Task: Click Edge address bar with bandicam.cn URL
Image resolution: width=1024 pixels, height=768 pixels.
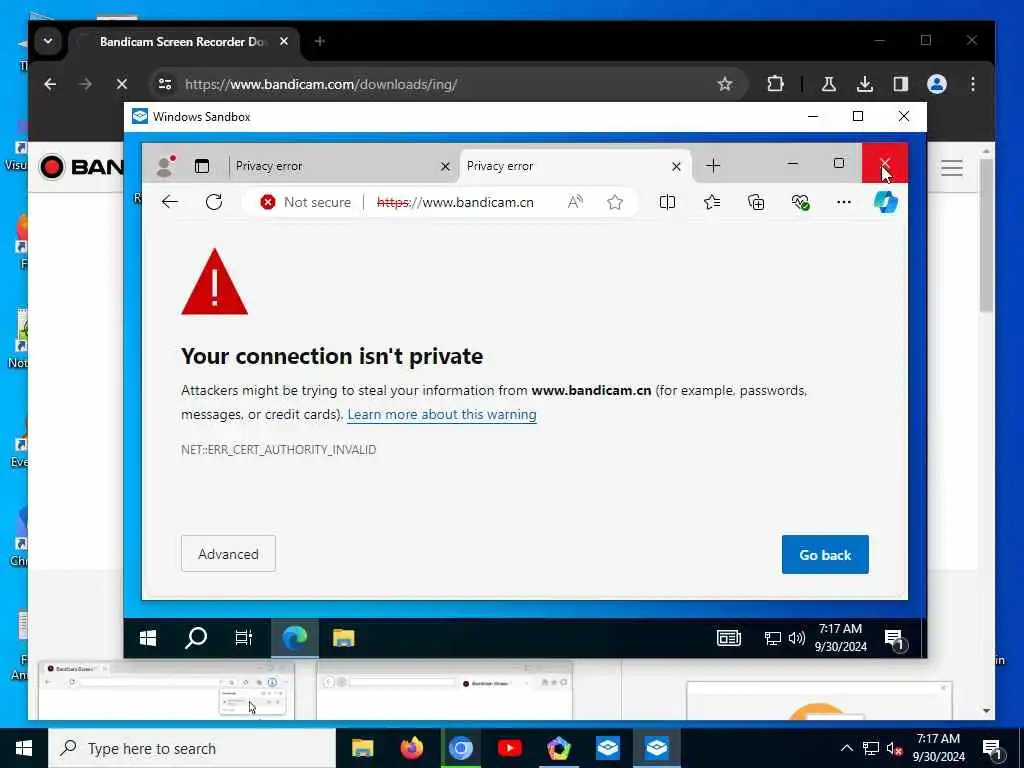Action: [455, 202]
